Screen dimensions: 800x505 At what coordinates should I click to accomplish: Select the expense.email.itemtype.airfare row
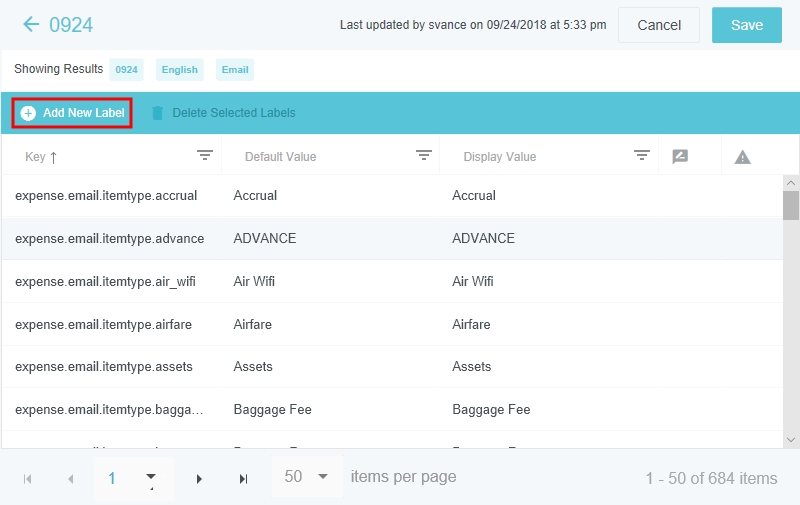point(103,324)
